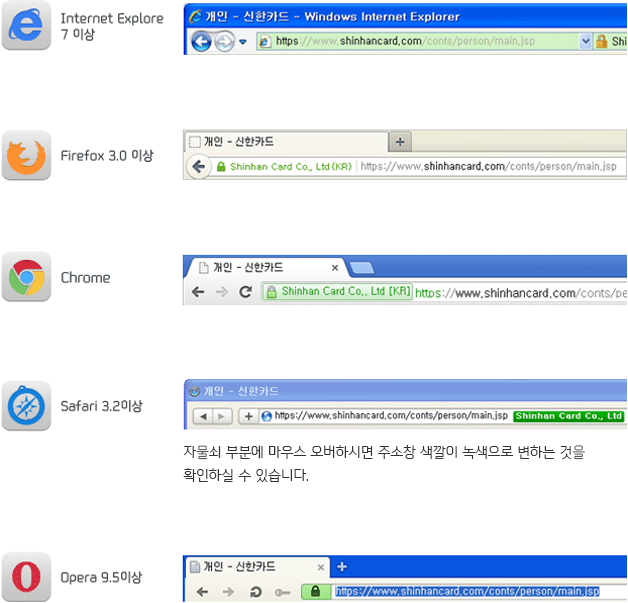
Task: Click the Safari address URL
Action: (391, 416)
